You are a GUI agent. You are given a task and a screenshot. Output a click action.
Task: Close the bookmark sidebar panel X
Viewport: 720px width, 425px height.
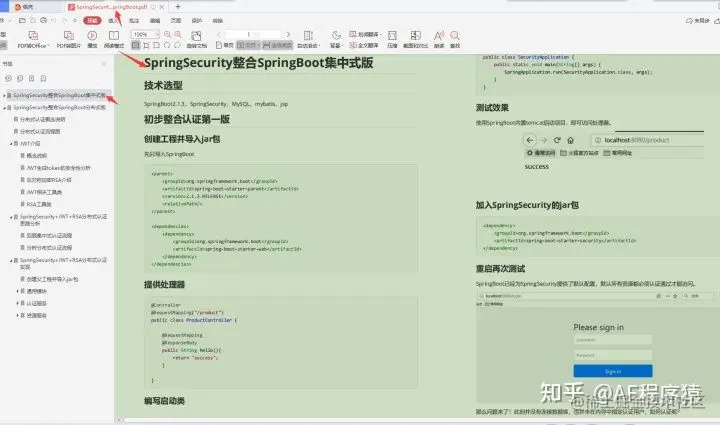[x=104, y=64]
